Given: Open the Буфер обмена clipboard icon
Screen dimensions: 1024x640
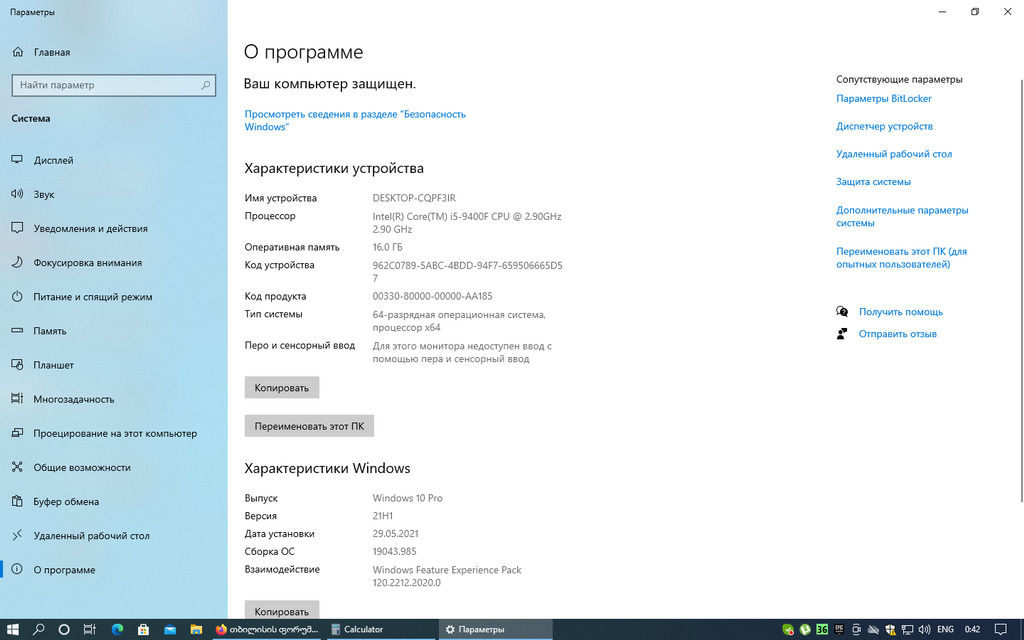Looking at the screenshot, I should pyautogui.click(x=18, y=502).
